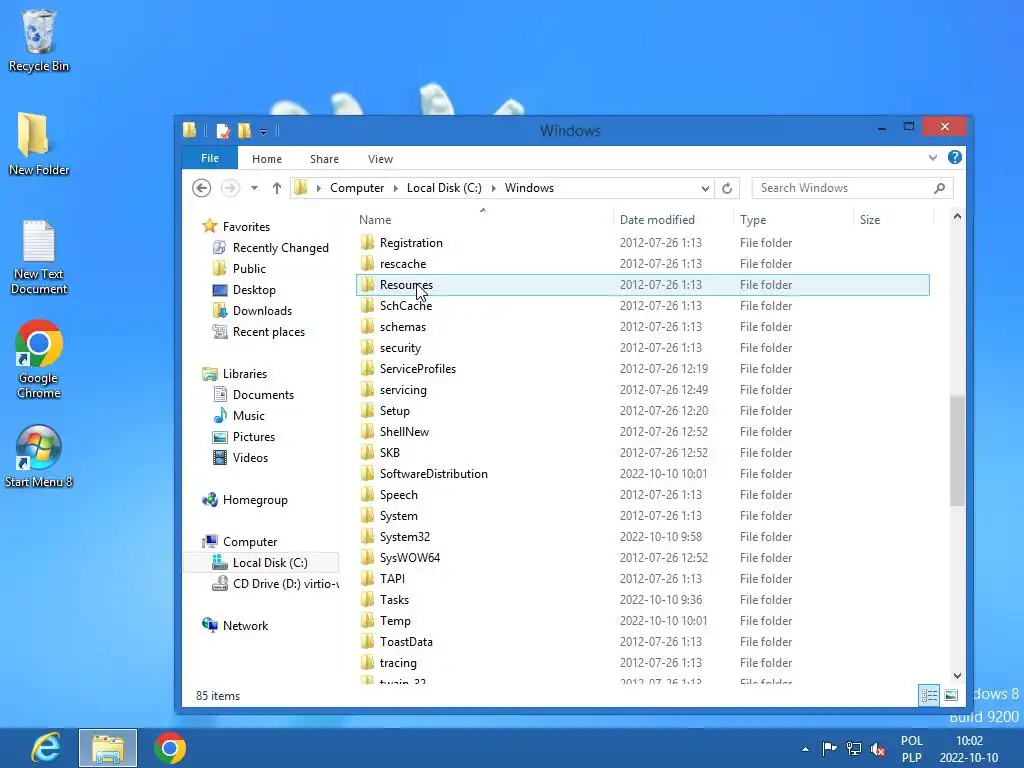Open Downloads in the navigation pane
1024x768 pixels.
click(262, 311)
